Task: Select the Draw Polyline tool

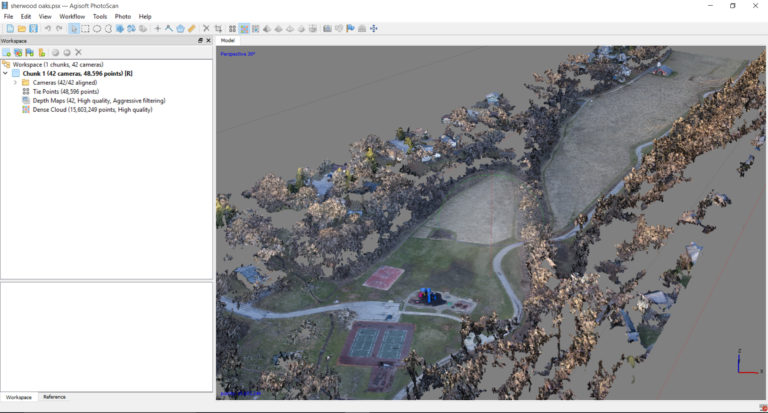Action: tap(169, 28)
